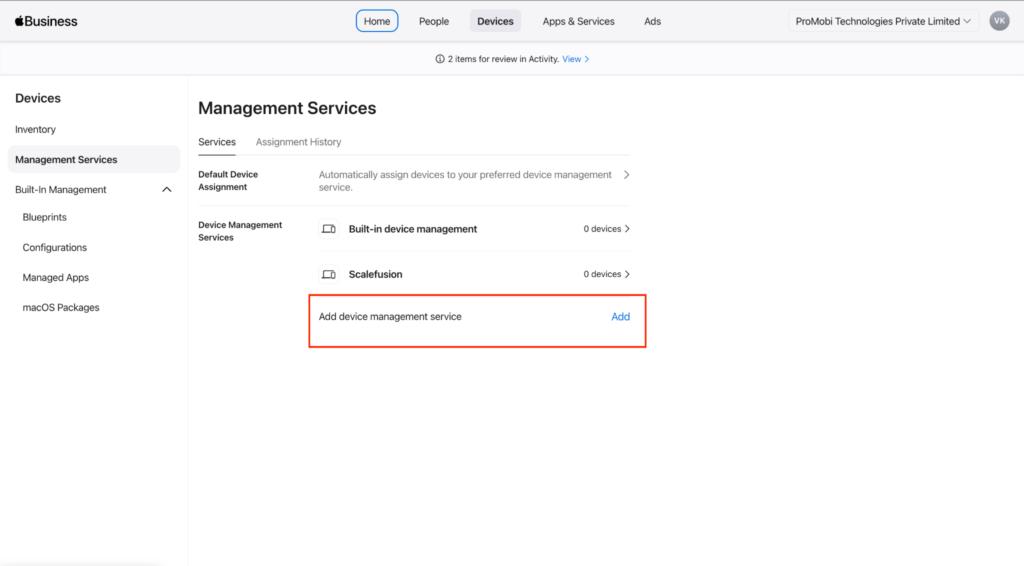Click the Add device management service label
This screenshot has height=566, width=1024.
(x=390, y=317)
